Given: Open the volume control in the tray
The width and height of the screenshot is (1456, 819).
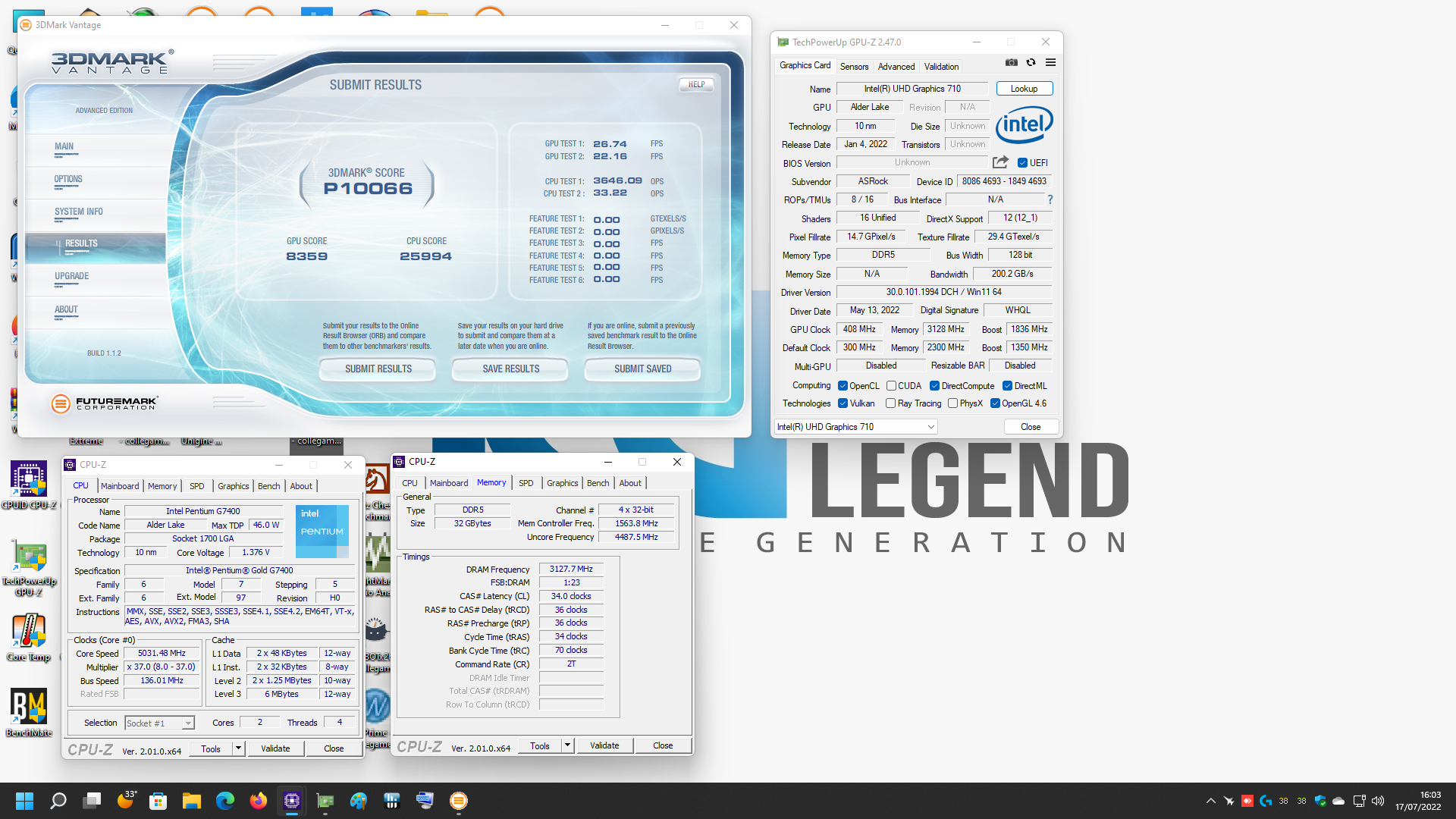Looking at the screenshot, I should (x=1378, y=801).
